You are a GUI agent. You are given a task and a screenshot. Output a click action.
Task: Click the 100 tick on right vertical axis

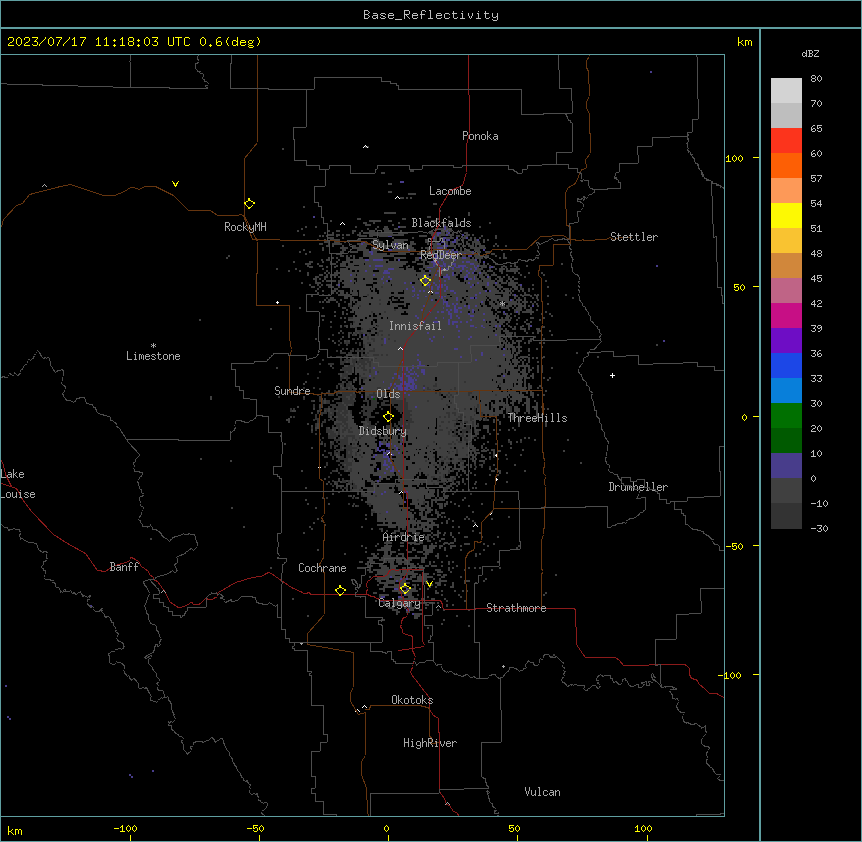pos(734,158)
